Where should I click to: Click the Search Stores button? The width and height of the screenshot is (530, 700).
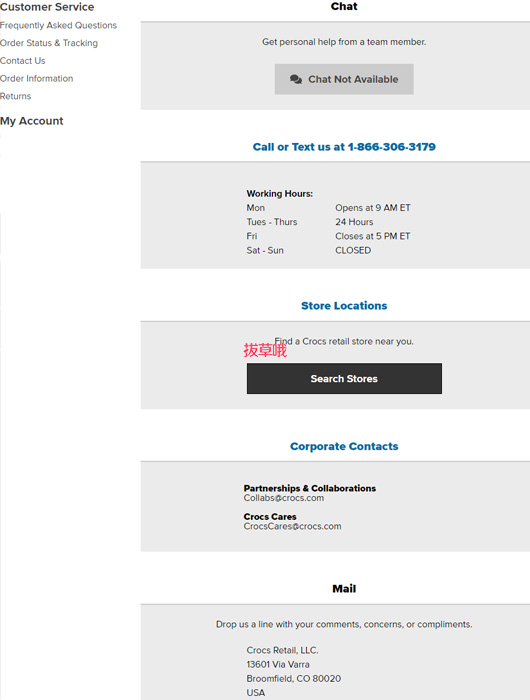click(344, 379)
